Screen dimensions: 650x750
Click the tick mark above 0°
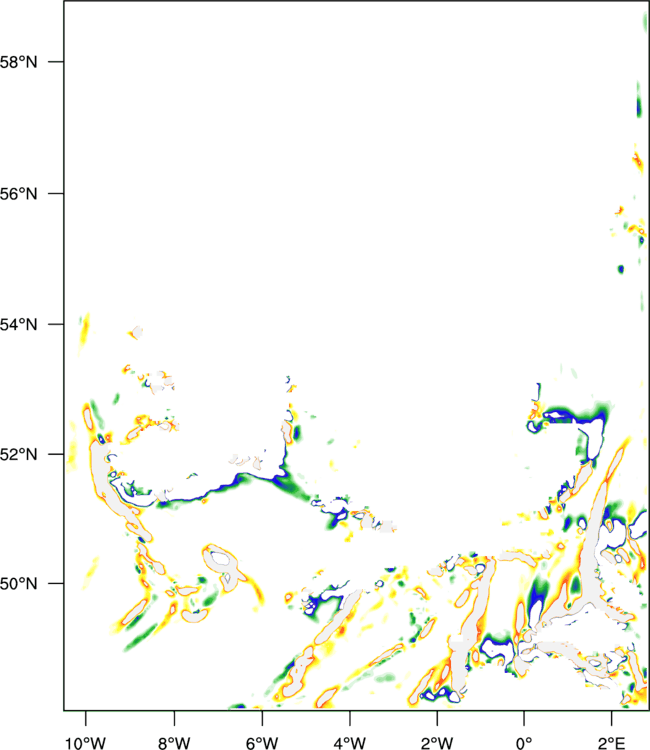[x=524, y=718]
